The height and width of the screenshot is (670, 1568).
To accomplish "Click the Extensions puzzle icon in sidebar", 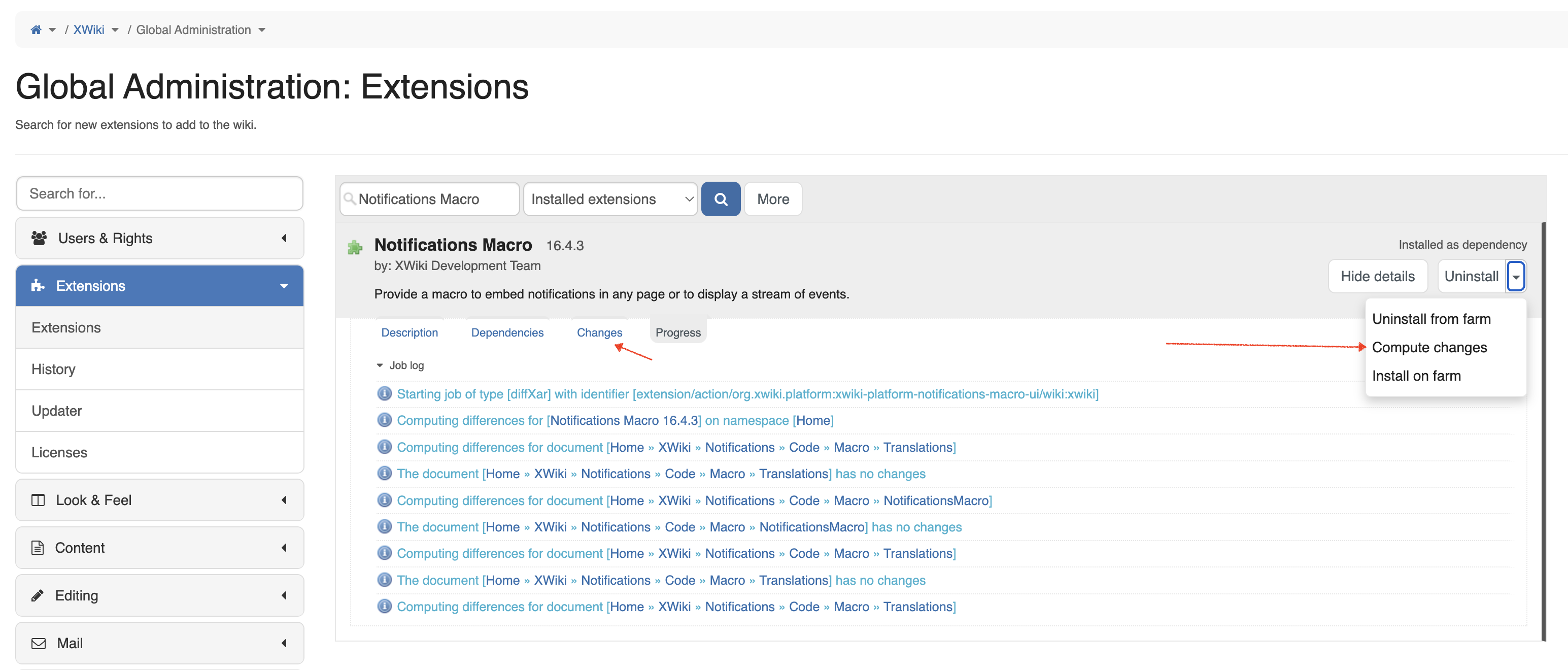I will pos(38,285).
